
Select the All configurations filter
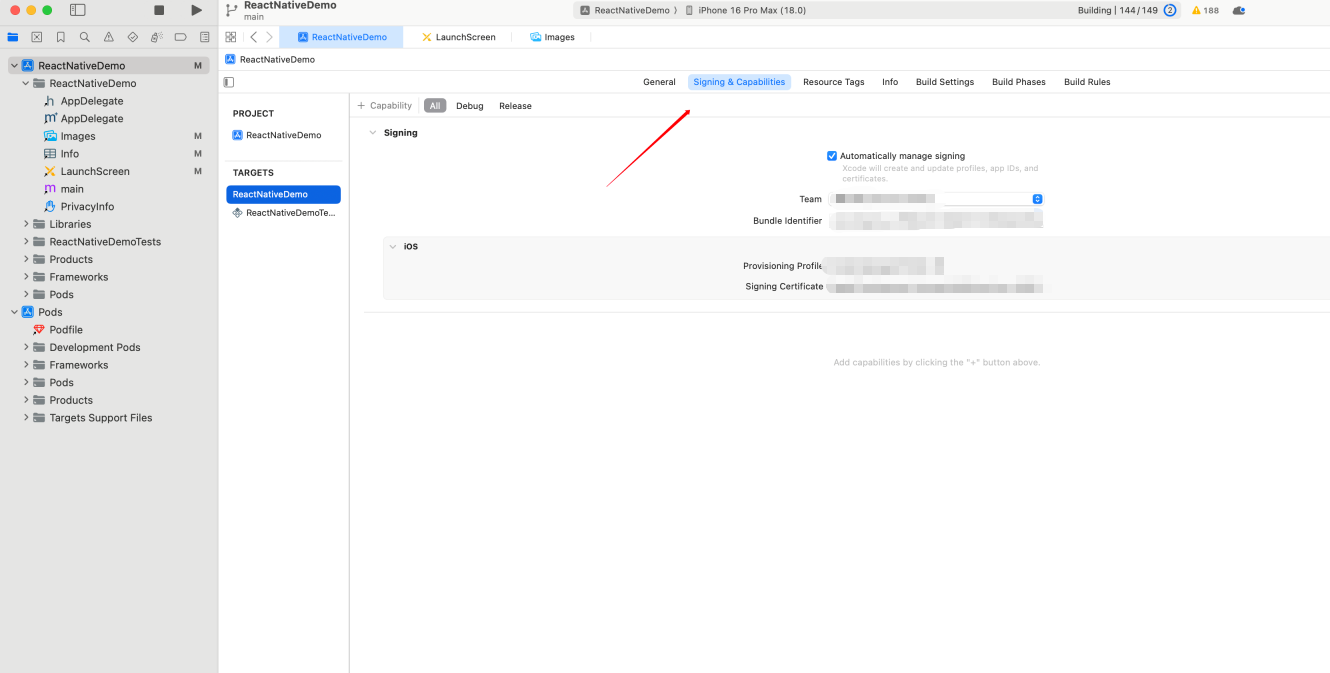435,106
